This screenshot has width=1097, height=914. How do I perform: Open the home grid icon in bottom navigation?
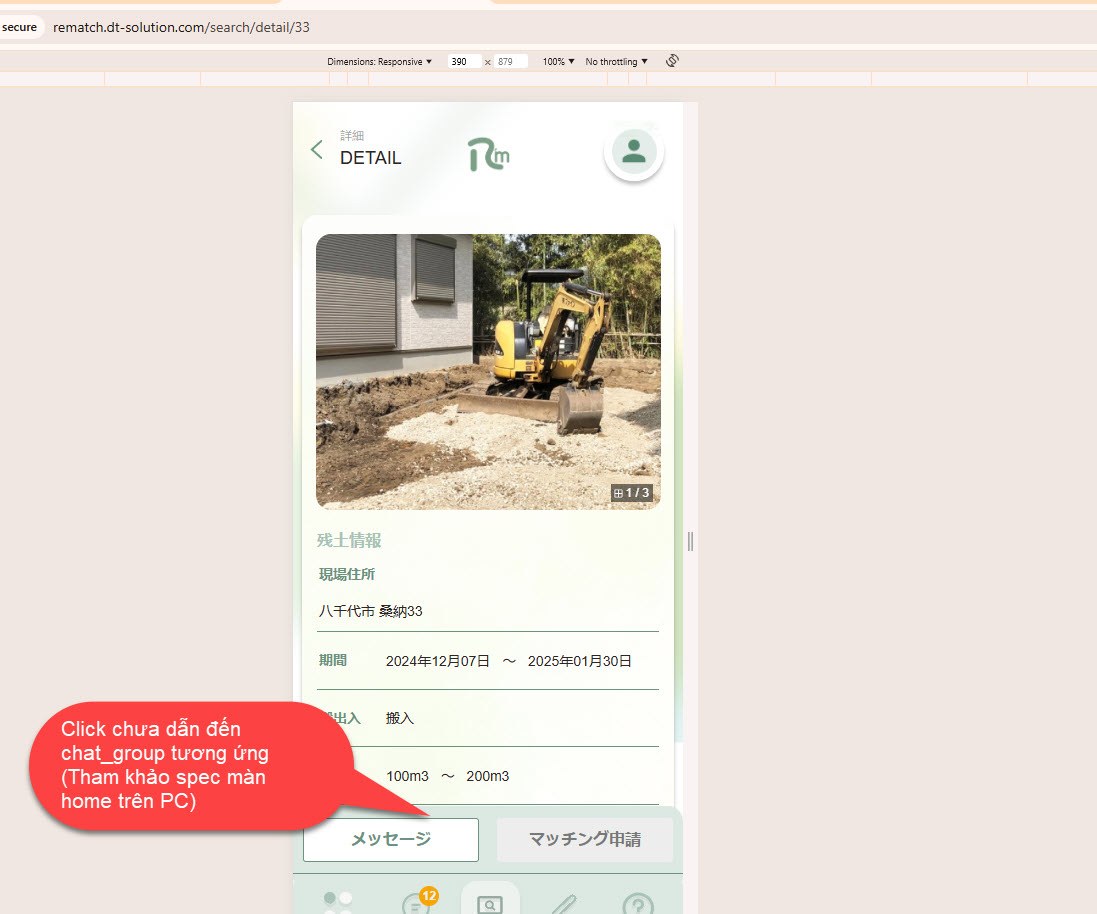[338, 902]
